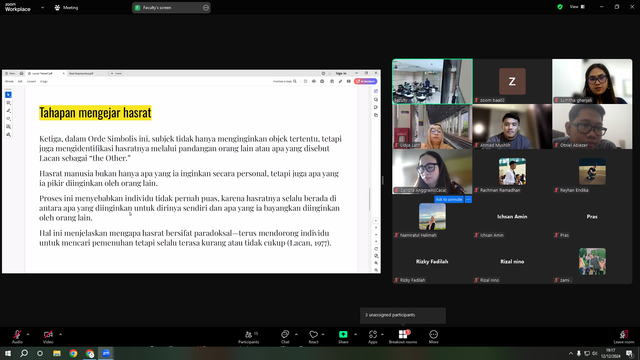Open File Explorer from the taskbar
Viewport: 640px width, 360px height.
(57, 353)
